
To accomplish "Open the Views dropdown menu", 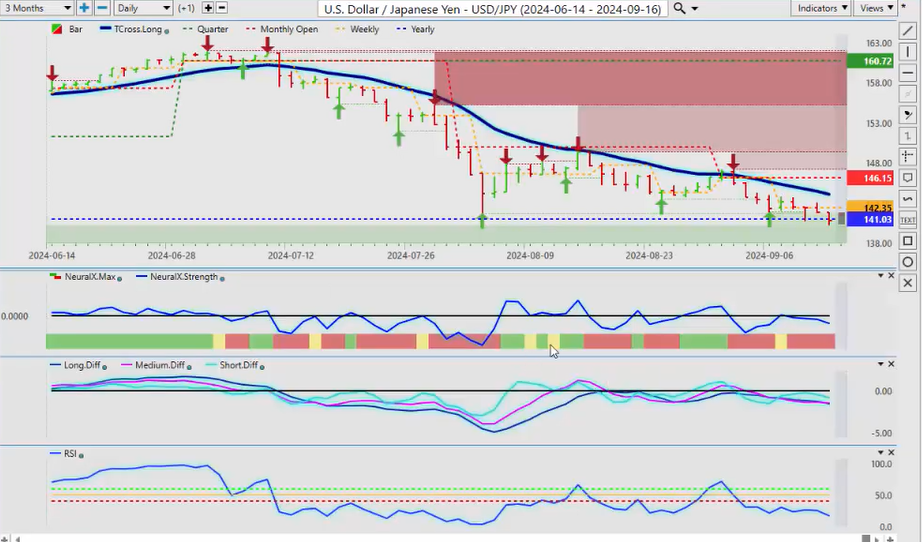I will pyautogui.click(x=876, y=8).
